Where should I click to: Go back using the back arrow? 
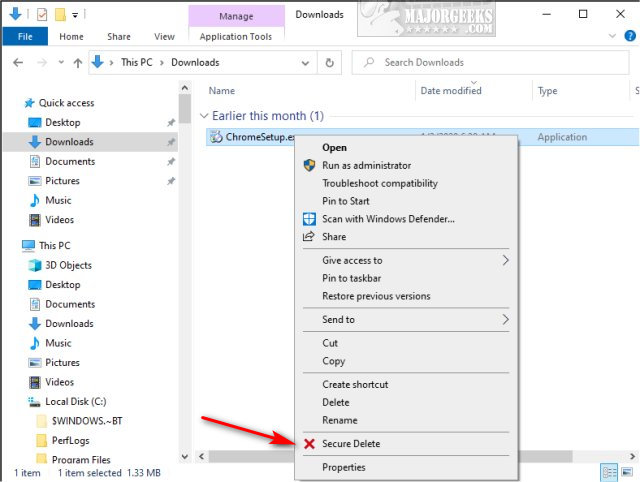pyautogui.click(x=18, y=62)
